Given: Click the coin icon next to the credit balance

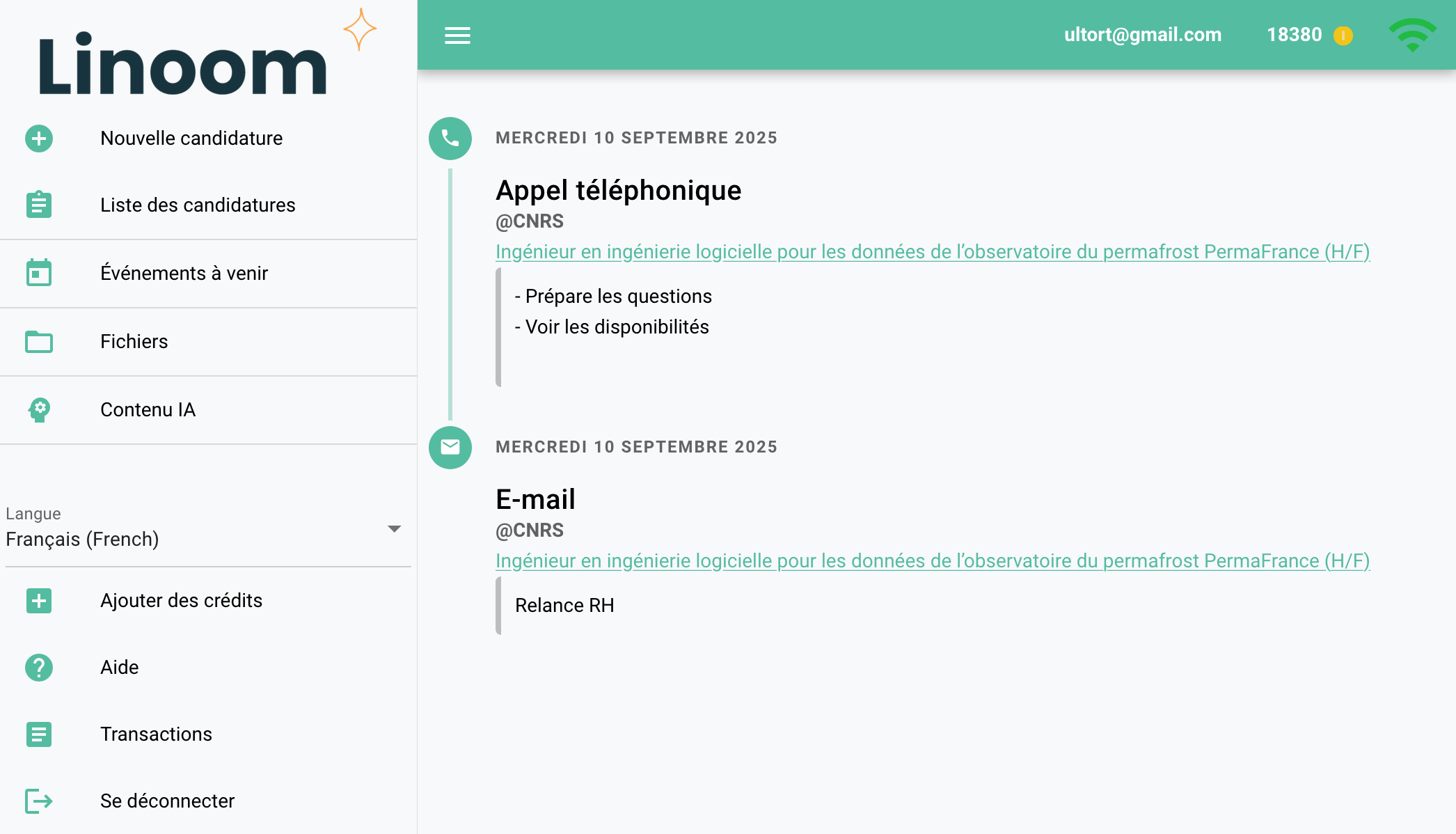Looking at the screenshot, I should point(1343,35).
